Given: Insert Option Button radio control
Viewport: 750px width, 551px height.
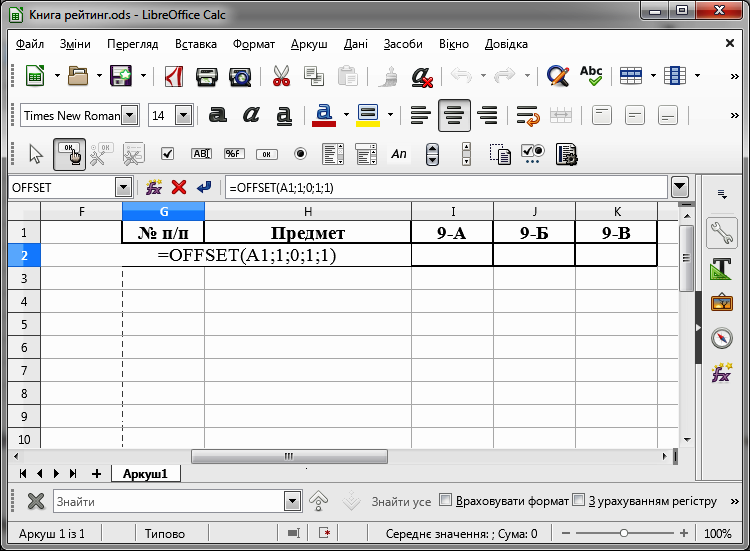Looking at the screenshot, I should pyautogui.click(x=300, y=154).
